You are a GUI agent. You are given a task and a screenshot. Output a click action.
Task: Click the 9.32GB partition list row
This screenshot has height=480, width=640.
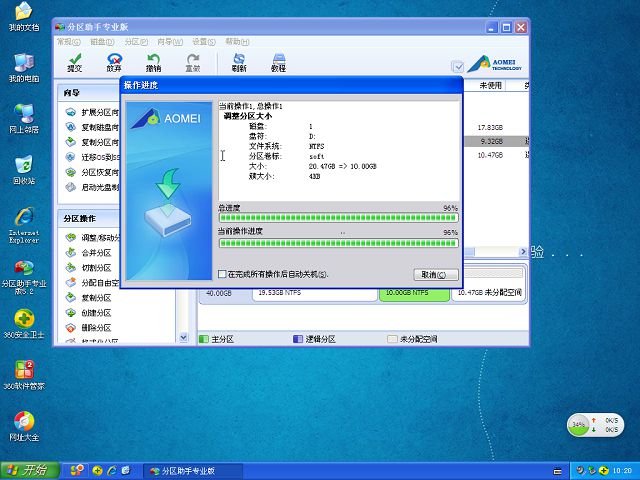pyautogui.click(x=496, y=141)
